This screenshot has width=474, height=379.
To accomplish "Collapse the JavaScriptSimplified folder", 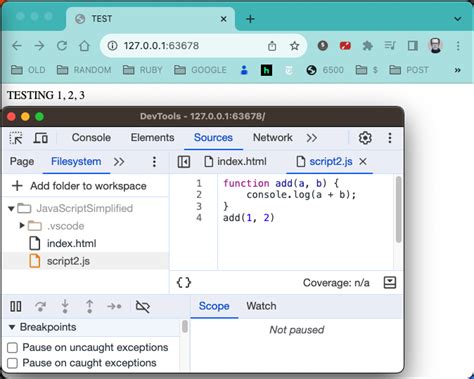I will point(11,209).
